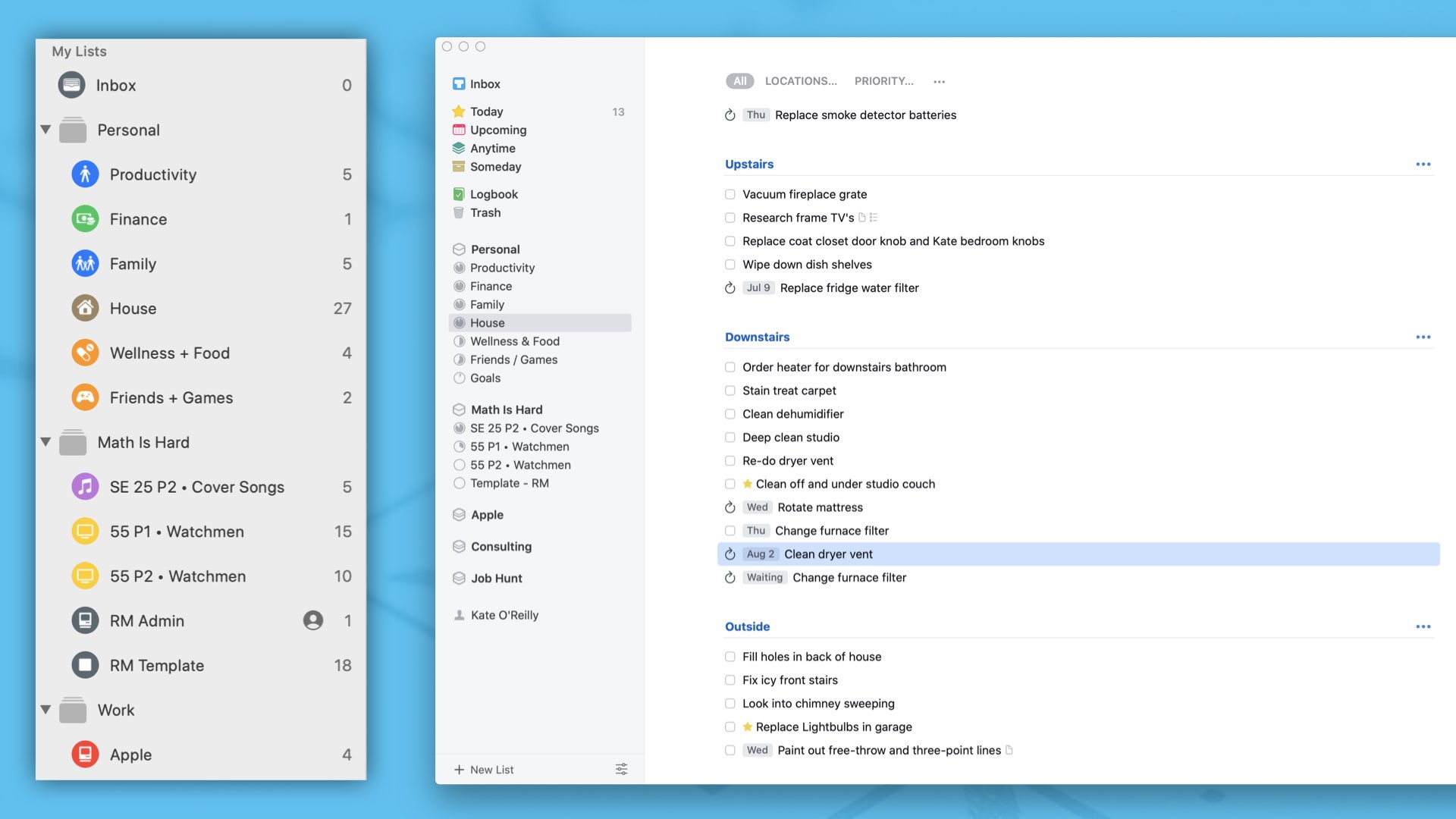Check off Vacuum fireplace grate
This screenshot has width=1456, height=819.
[730, 194]
